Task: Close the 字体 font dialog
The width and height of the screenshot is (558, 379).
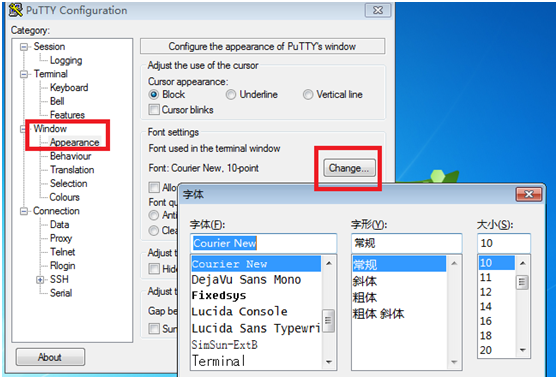Action: pyautogui.click(x=529, y=194)
